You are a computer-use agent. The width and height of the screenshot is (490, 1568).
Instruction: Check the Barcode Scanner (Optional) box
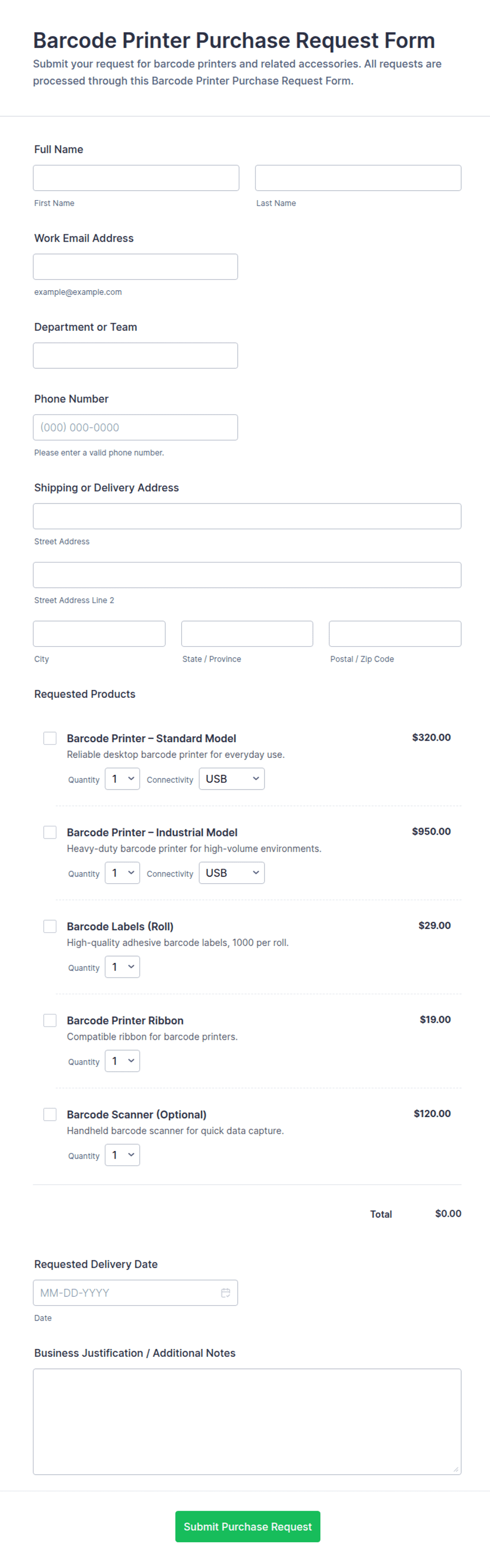point(50,1114)
